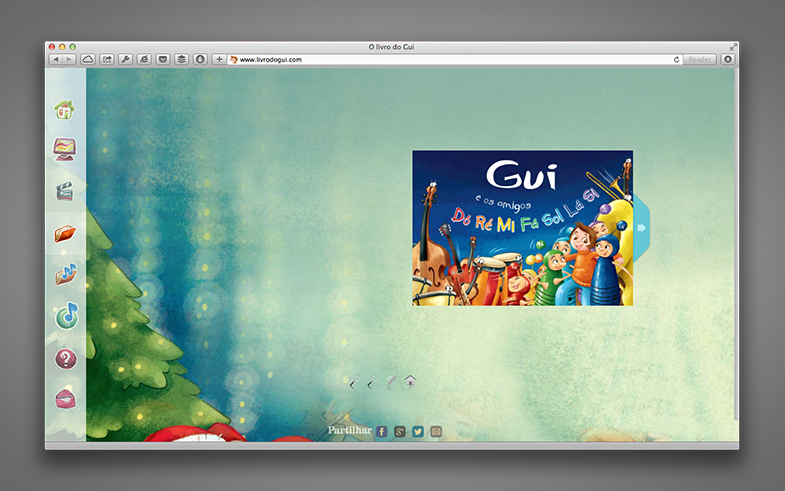This screenshot has height=491, width=785.
Task: Open the monitor screen icon in the sidebar
Action: tap(65, 150)
